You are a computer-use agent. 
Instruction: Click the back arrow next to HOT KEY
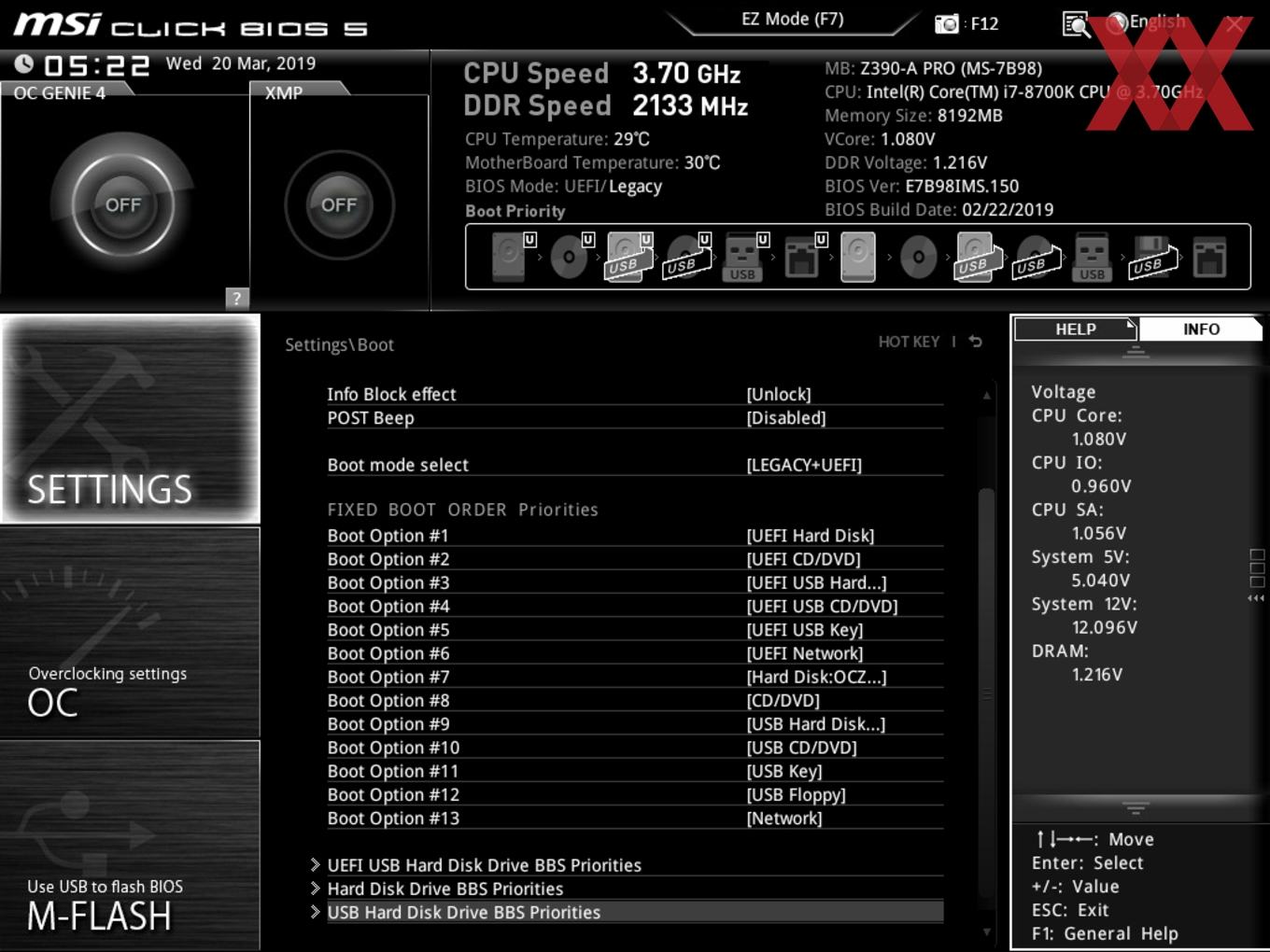[976, 342]
